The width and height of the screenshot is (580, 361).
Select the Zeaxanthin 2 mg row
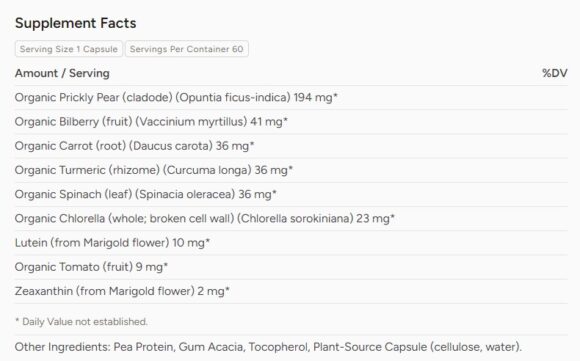291,291
